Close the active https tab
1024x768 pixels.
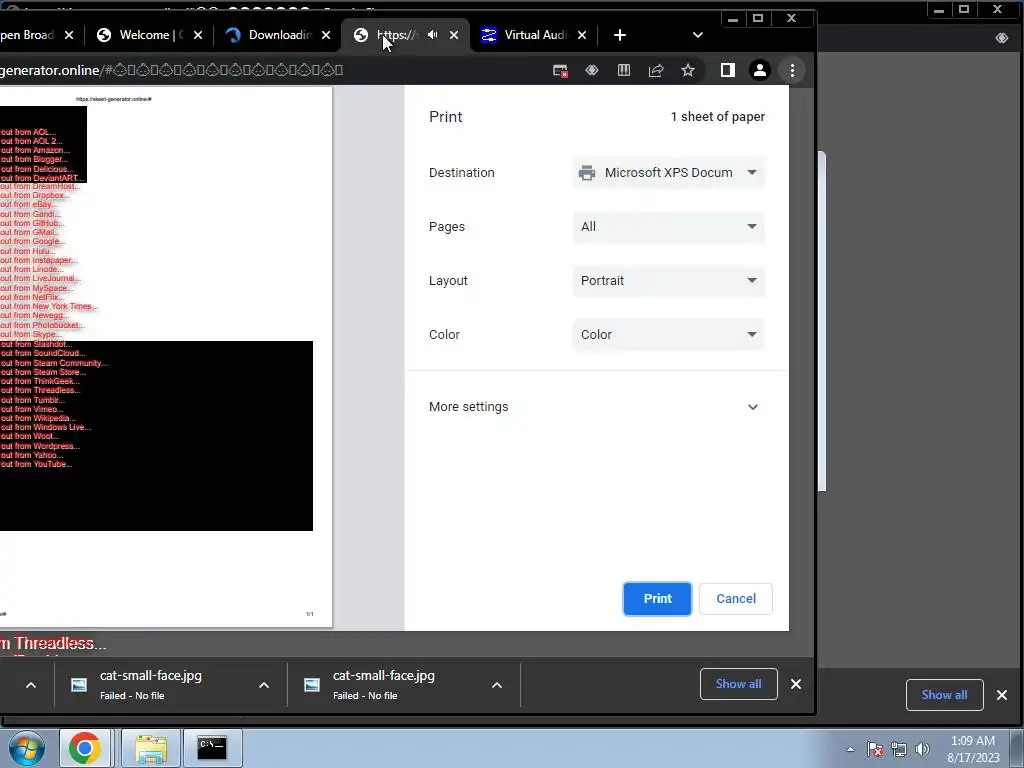pos(454,35)
